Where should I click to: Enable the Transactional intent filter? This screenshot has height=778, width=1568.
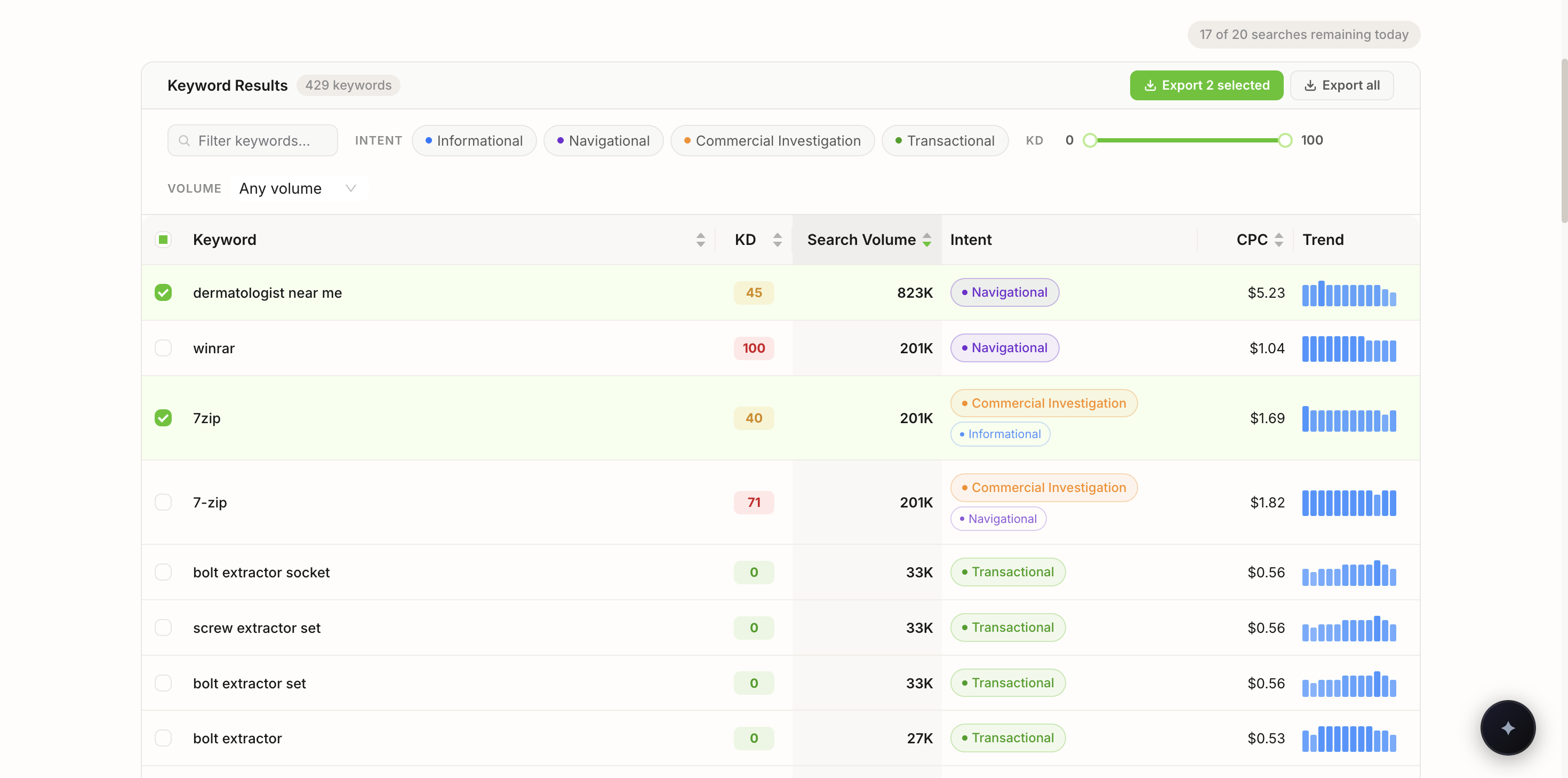pos(945,140)
